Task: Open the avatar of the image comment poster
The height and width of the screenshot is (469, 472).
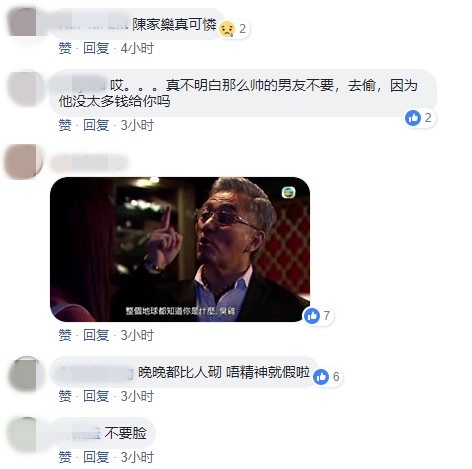Action: coord(23,161)
